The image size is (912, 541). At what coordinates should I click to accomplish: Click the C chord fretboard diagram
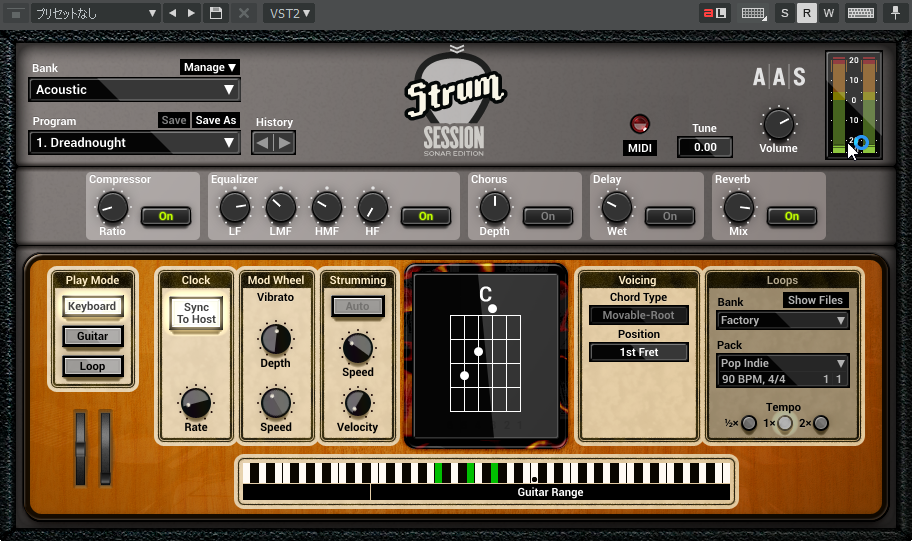(485, 356)
